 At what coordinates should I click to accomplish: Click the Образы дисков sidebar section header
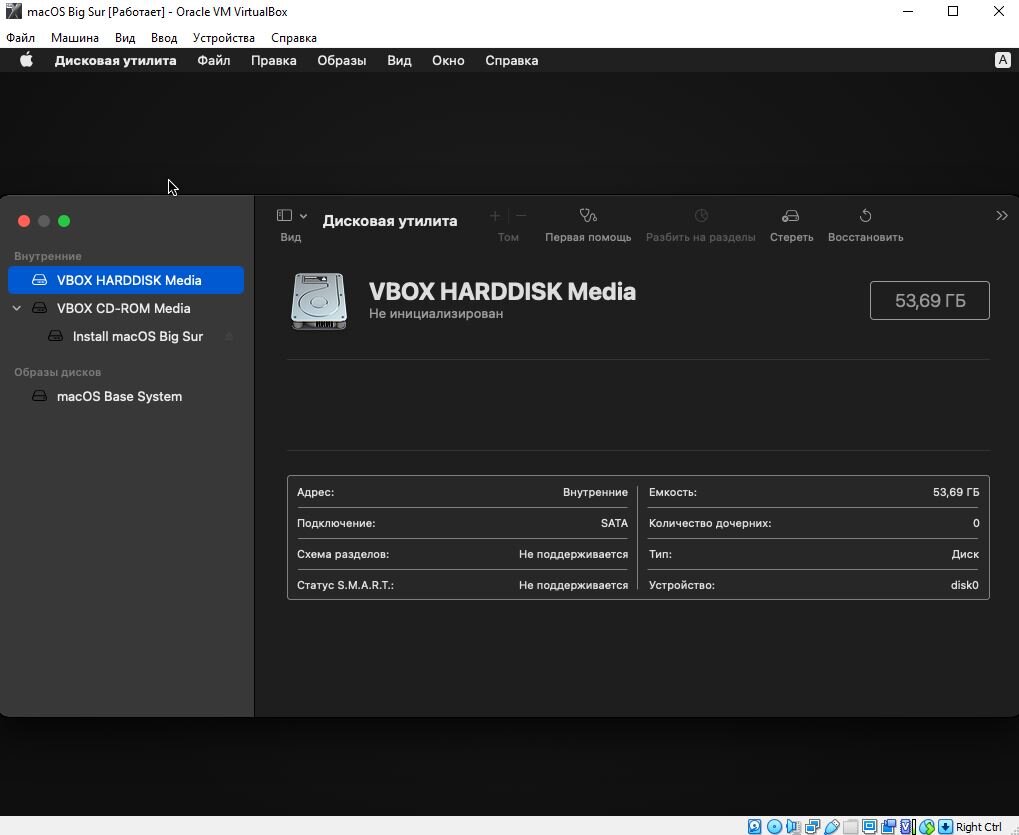(x=58, y=372)
